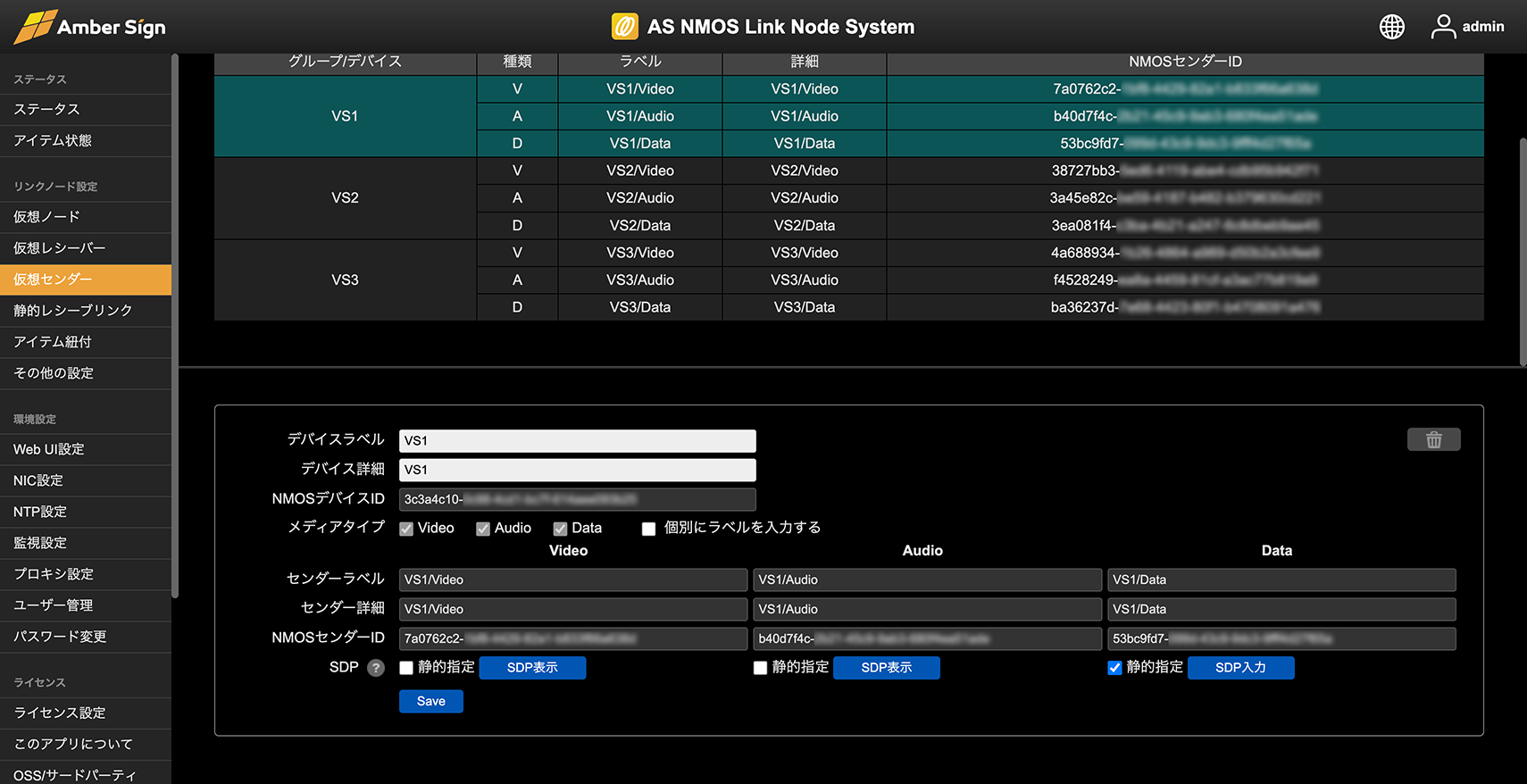The width and height of the screenshot is (1527, 784).
Task: Click the Save button
Action: point(431,701)
